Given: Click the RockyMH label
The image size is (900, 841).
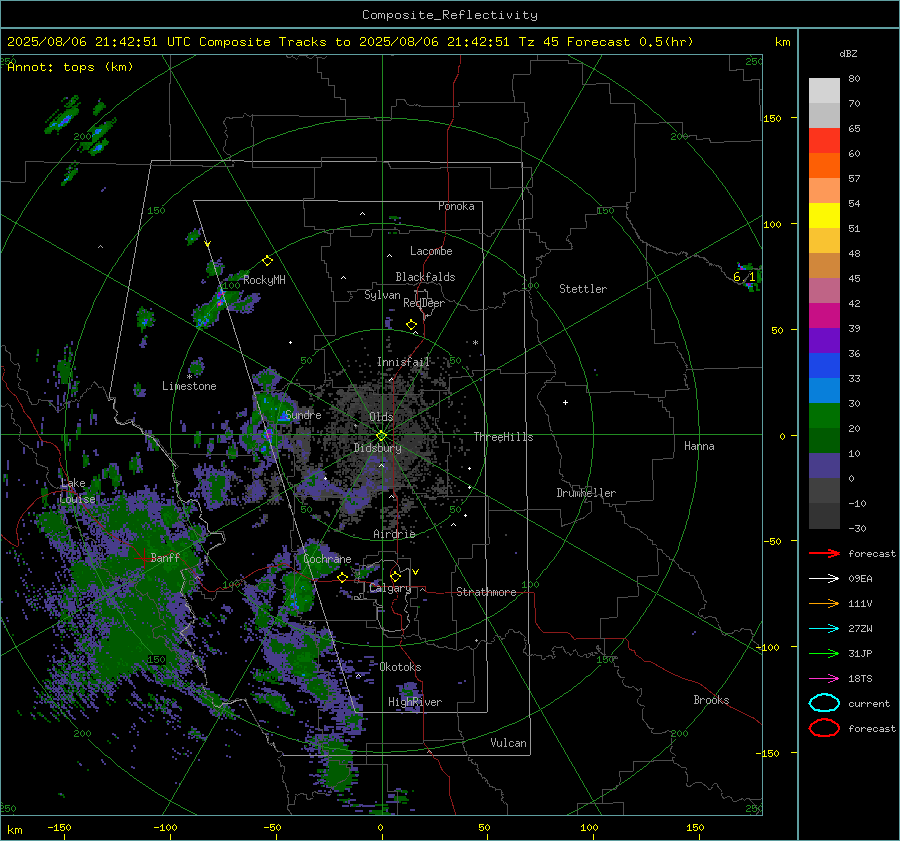Looking at the screenshot, I should coord(264,280).
